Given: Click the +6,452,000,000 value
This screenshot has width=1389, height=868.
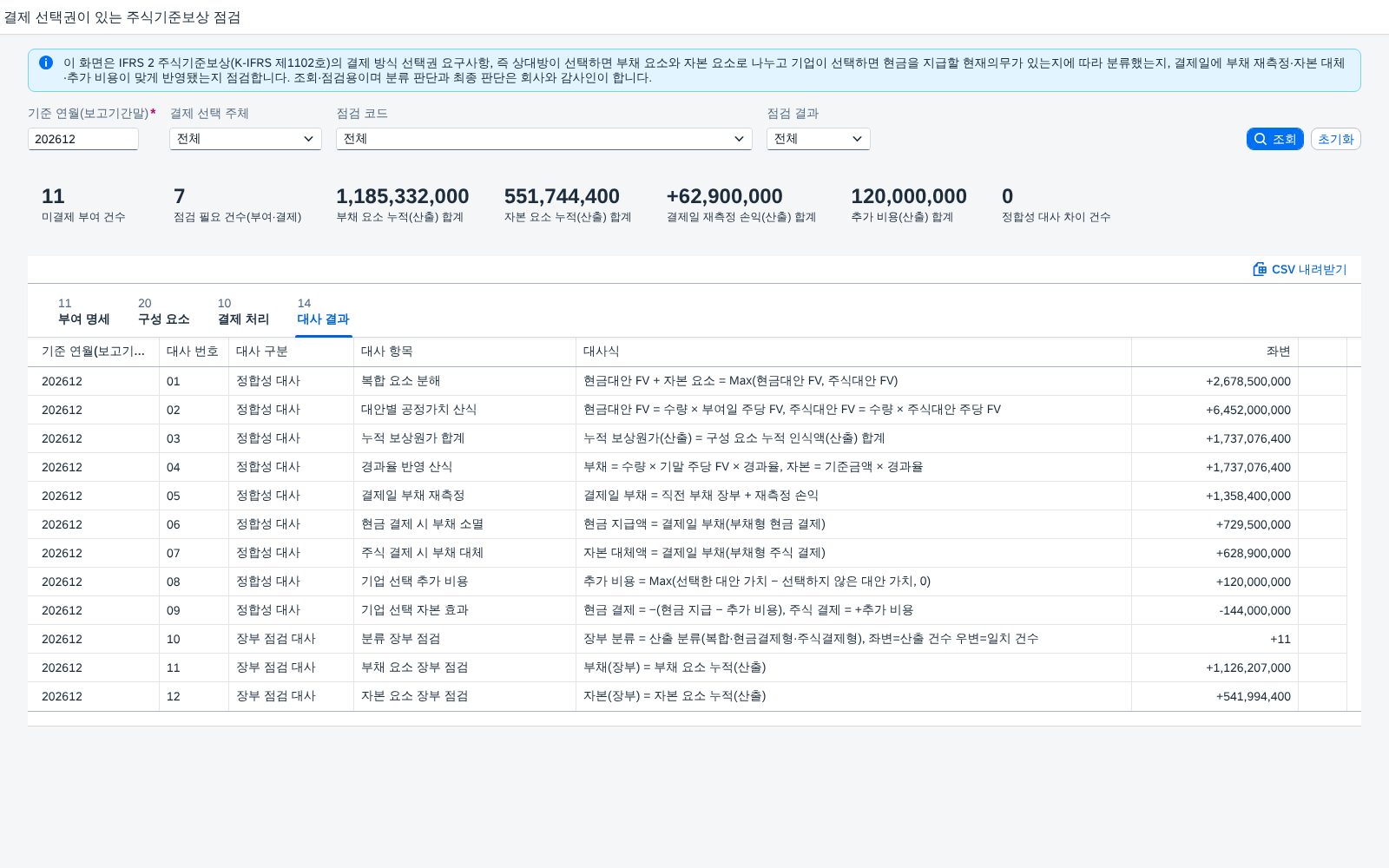Looking at the screenshot, I should point(1248,410).
